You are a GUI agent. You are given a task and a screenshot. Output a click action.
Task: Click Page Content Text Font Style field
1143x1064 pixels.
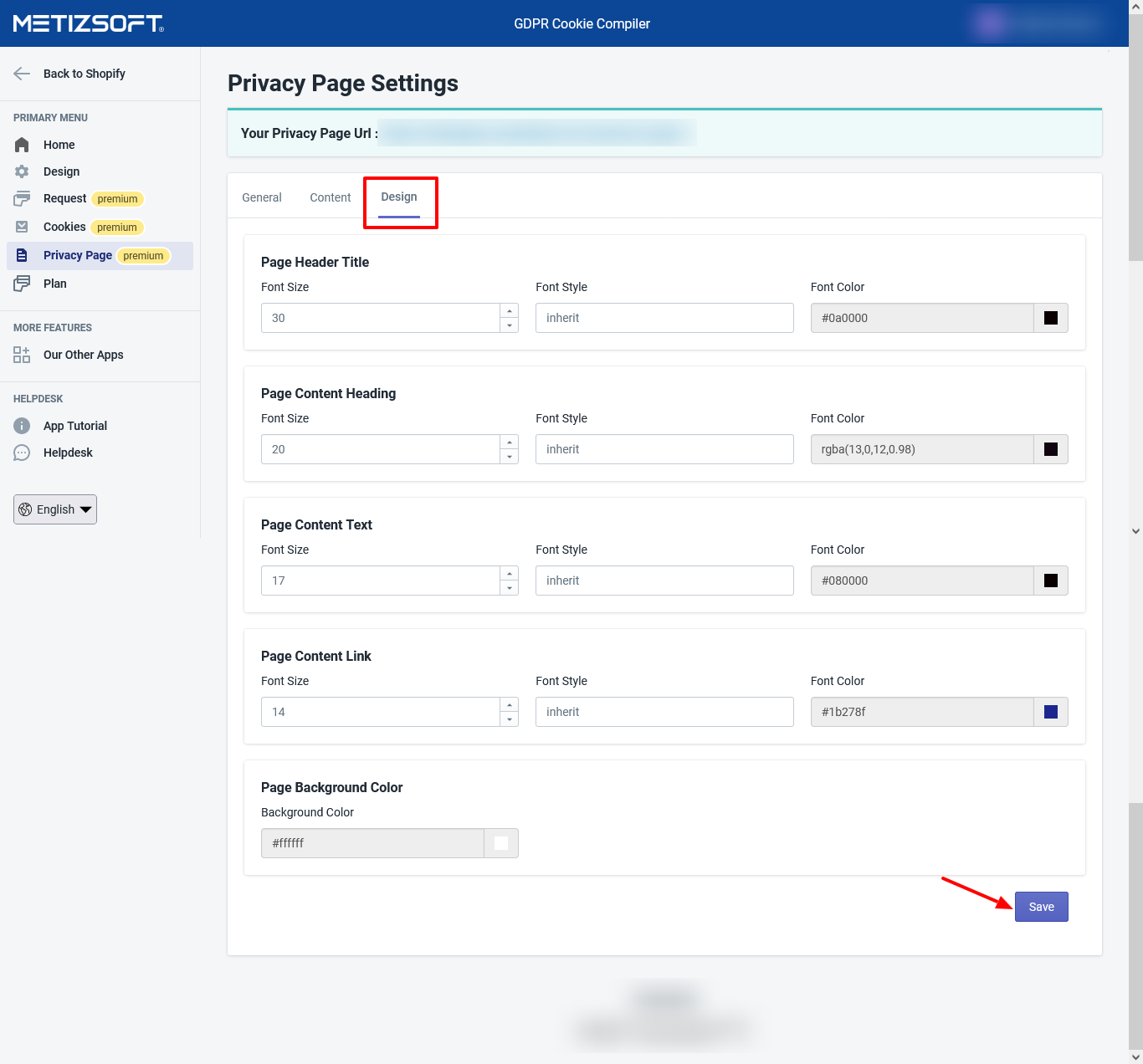click(664, 581)
